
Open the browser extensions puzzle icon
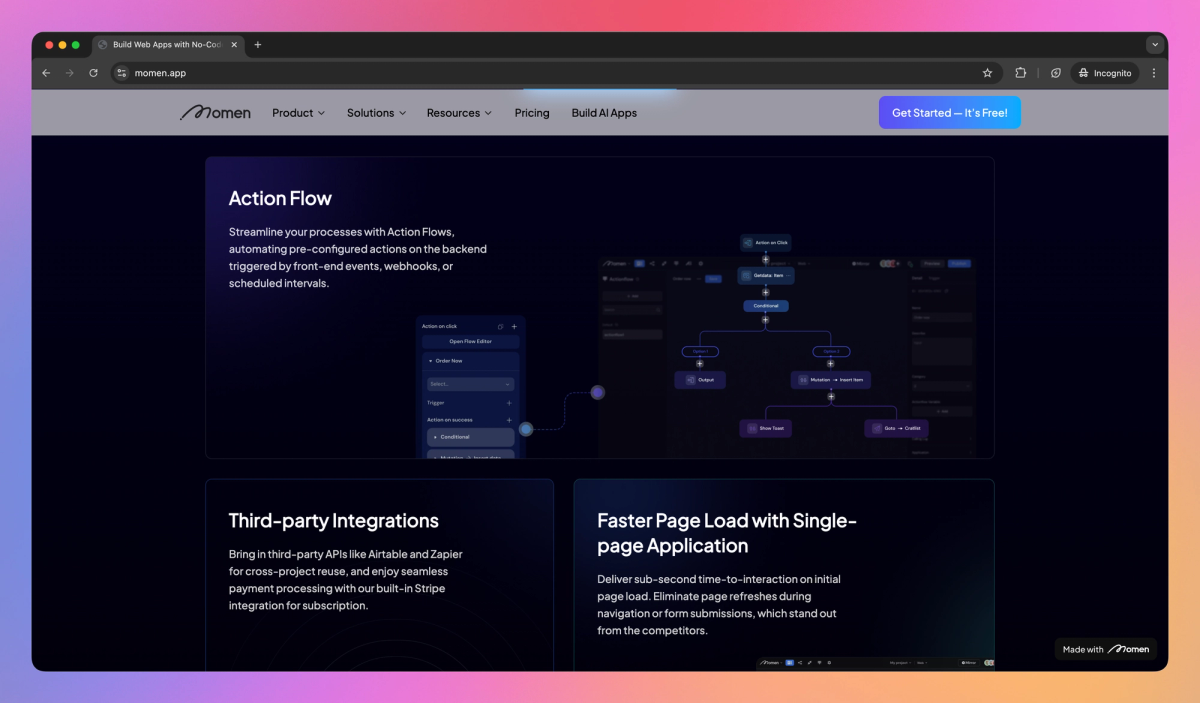point(1020,73)
